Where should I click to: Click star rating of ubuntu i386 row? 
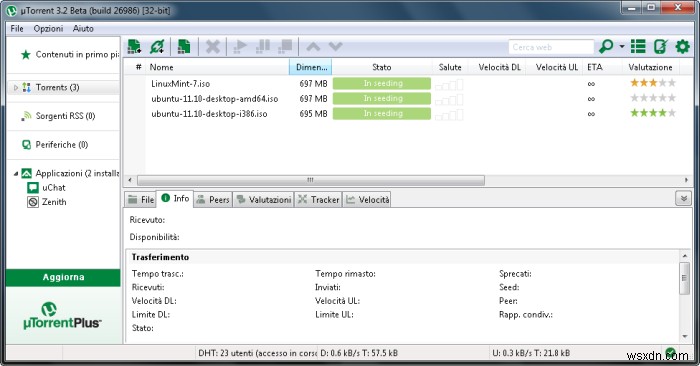point(653,113)
